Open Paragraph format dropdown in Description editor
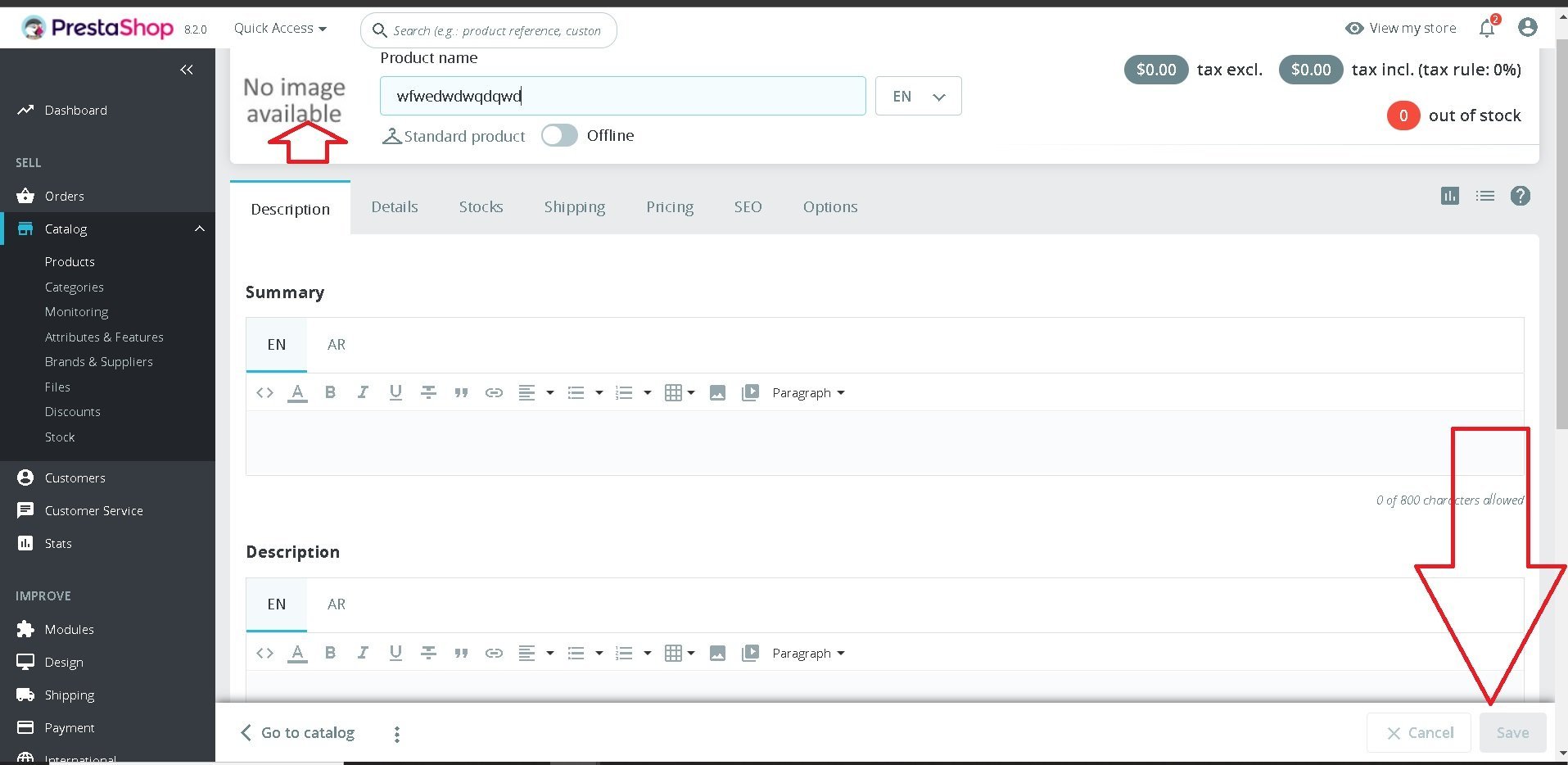1568x765 pixels. (808, 654)
